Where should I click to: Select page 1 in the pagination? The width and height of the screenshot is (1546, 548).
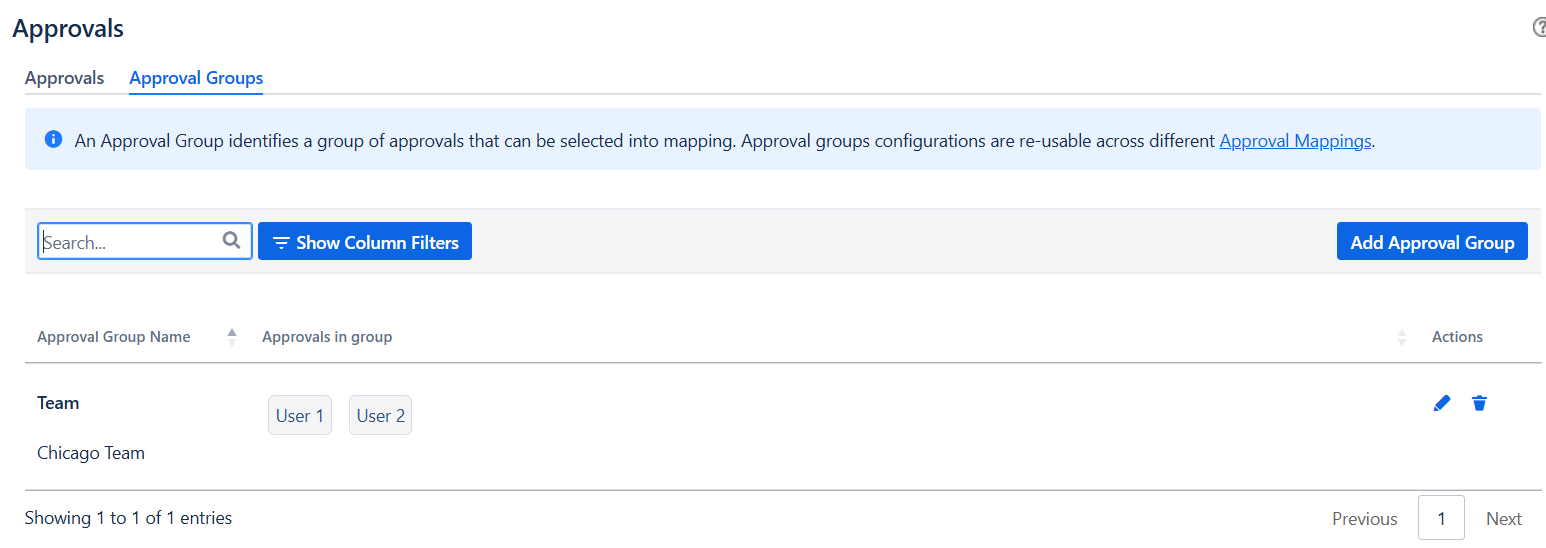point(1441,519)
